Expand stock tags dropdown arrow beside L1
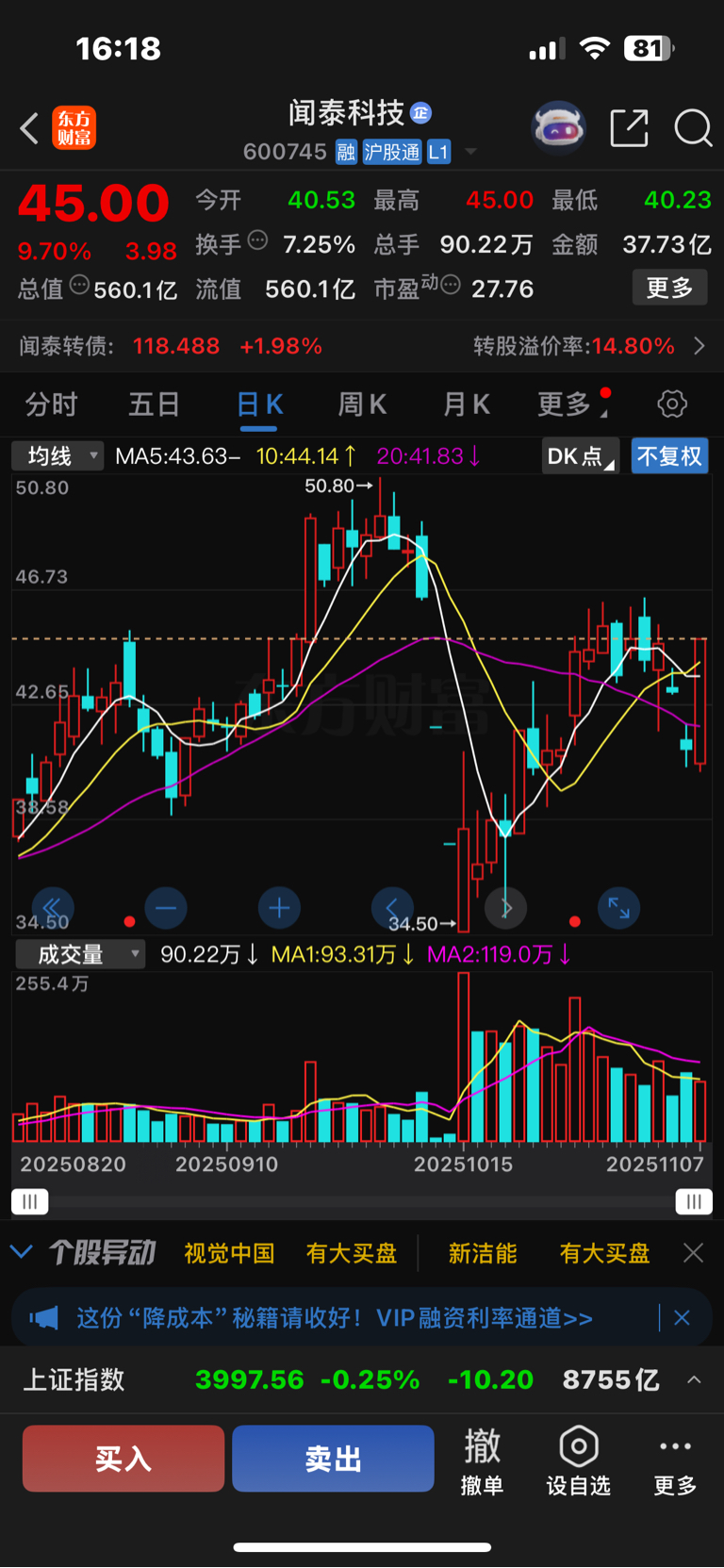This screenshot has width=724, height=1568. point(470,152)
